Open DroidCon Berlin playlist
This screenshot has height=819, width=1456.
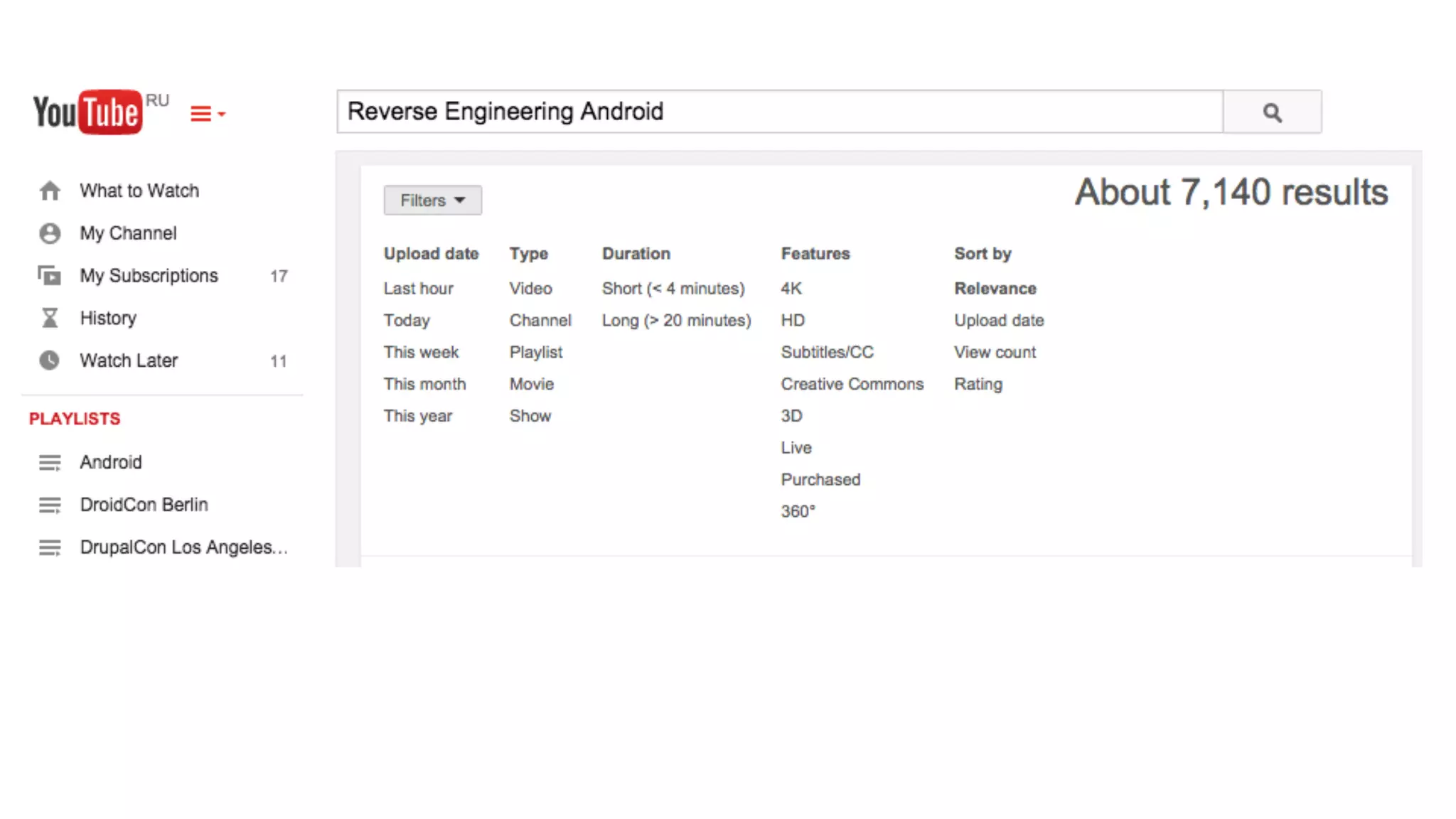click(x=144, y=505)
